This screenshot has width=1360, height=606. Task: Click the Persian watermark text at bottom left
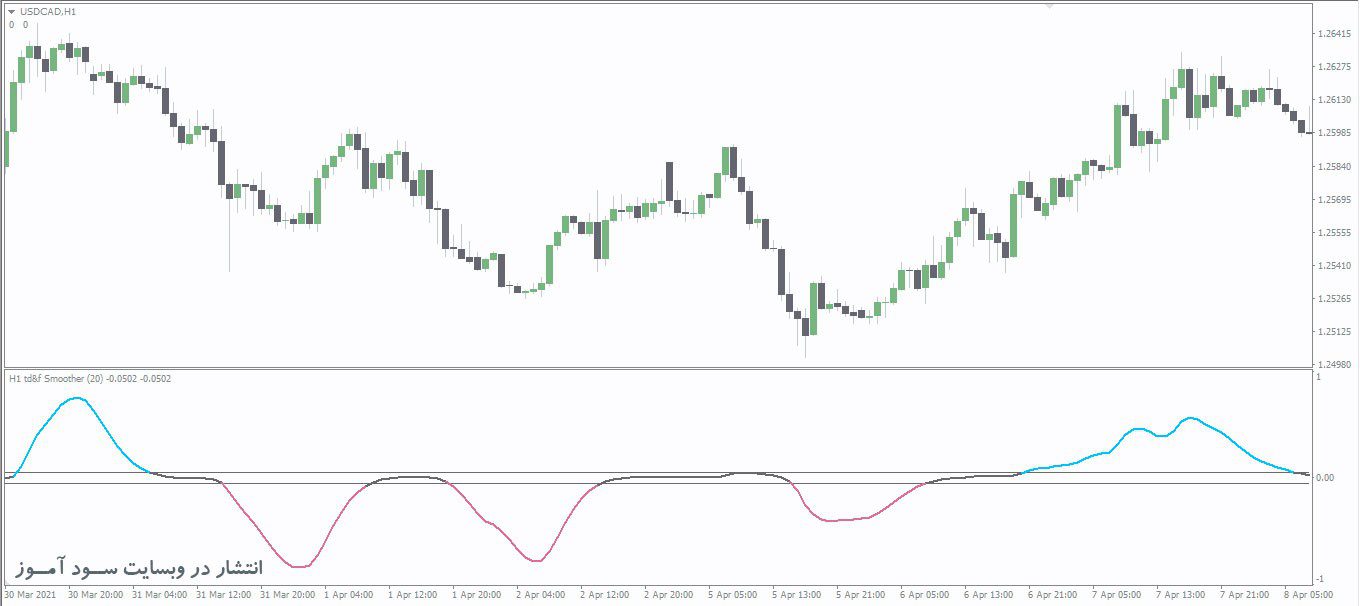[x=139, y=567]
